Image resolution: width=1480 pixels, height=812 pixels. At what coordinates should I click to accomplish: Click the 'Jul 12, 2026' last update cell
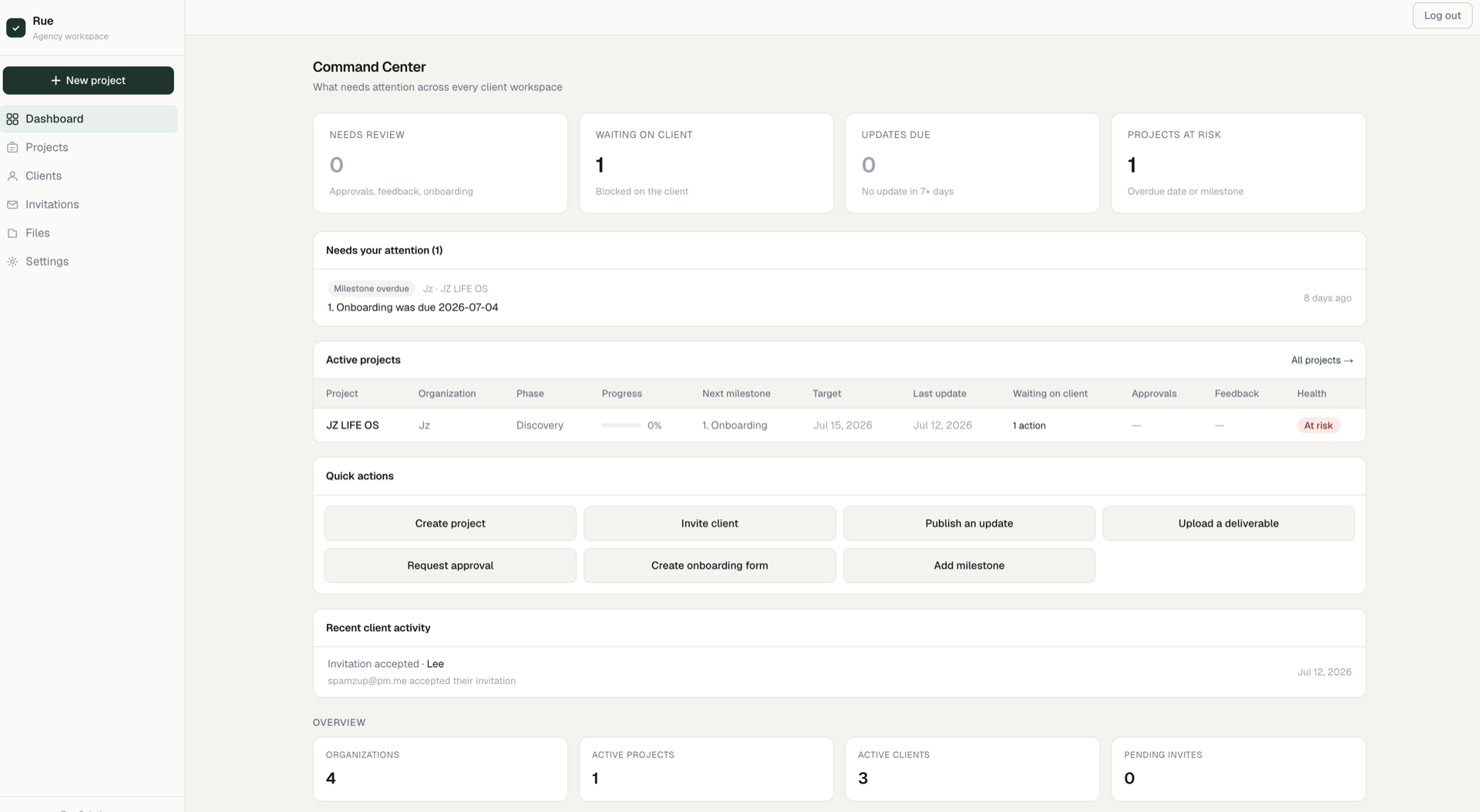942,425
